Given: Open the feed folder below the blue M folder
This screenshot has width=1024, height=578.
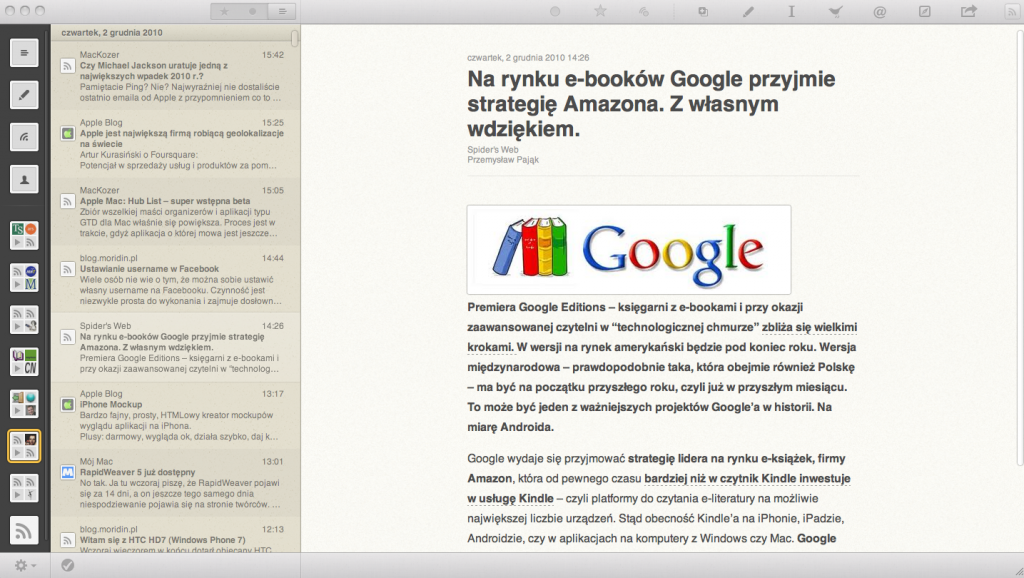Looking at the screenshot, I should coord(24,319).
